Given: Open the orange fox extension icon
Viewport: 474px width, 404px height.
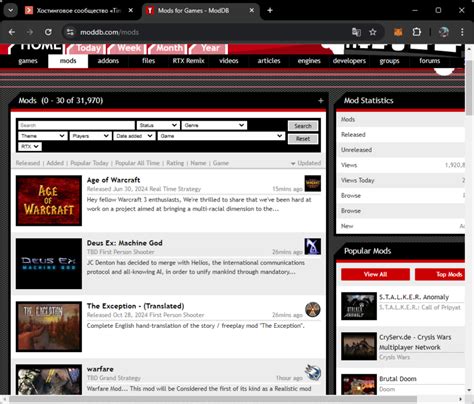Looking at the screenshot, I should pos(398,32).
